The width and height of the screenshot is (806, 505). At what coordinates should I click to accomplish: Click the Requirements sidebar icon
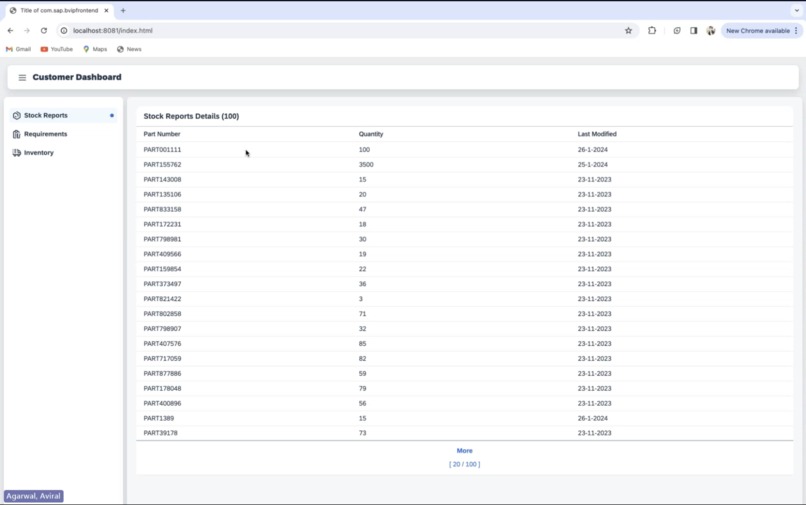pos(16,134)
